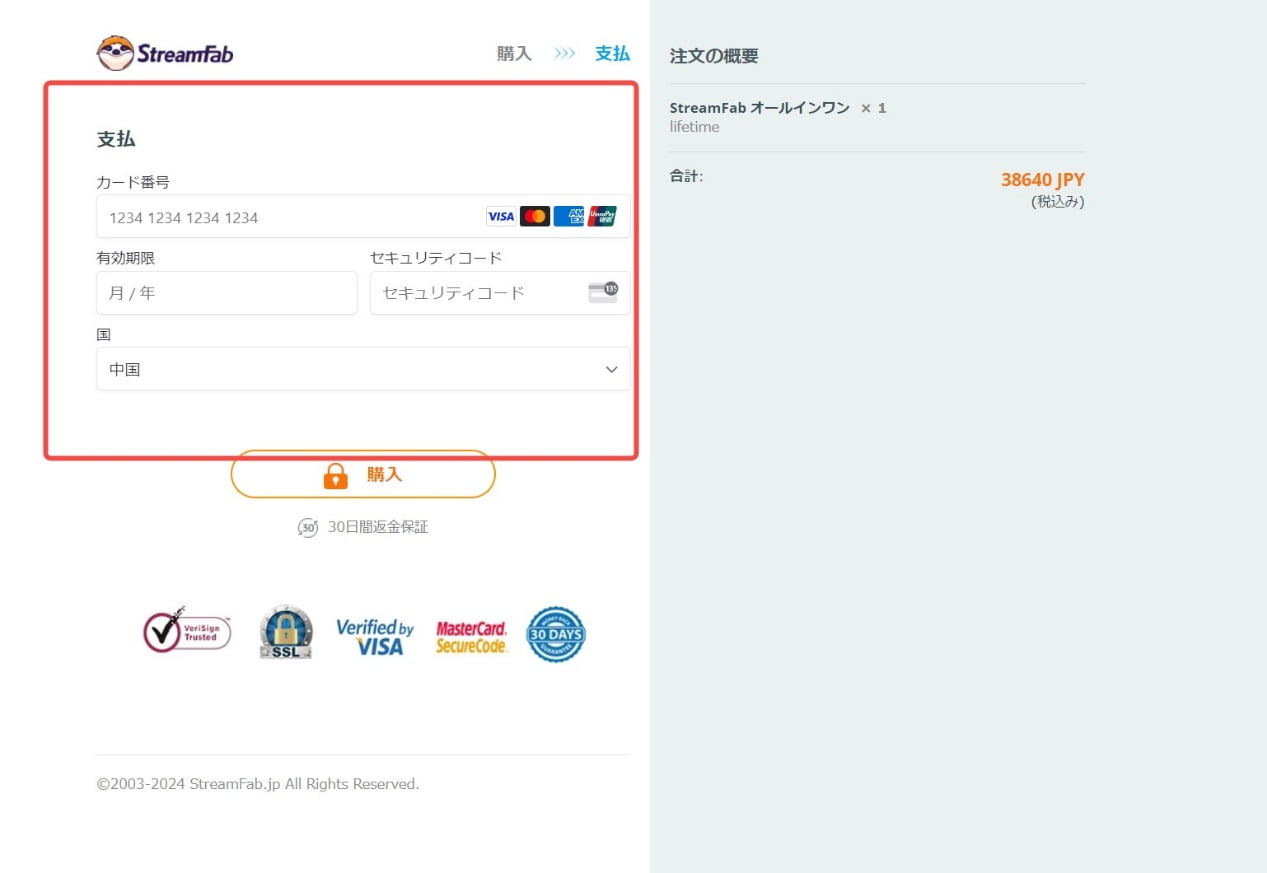Image resolution: width=1267 pixels, height=873 pixels.
Task: Click the 30-day refund guarantee icon
Action: [x=308, y=527]
